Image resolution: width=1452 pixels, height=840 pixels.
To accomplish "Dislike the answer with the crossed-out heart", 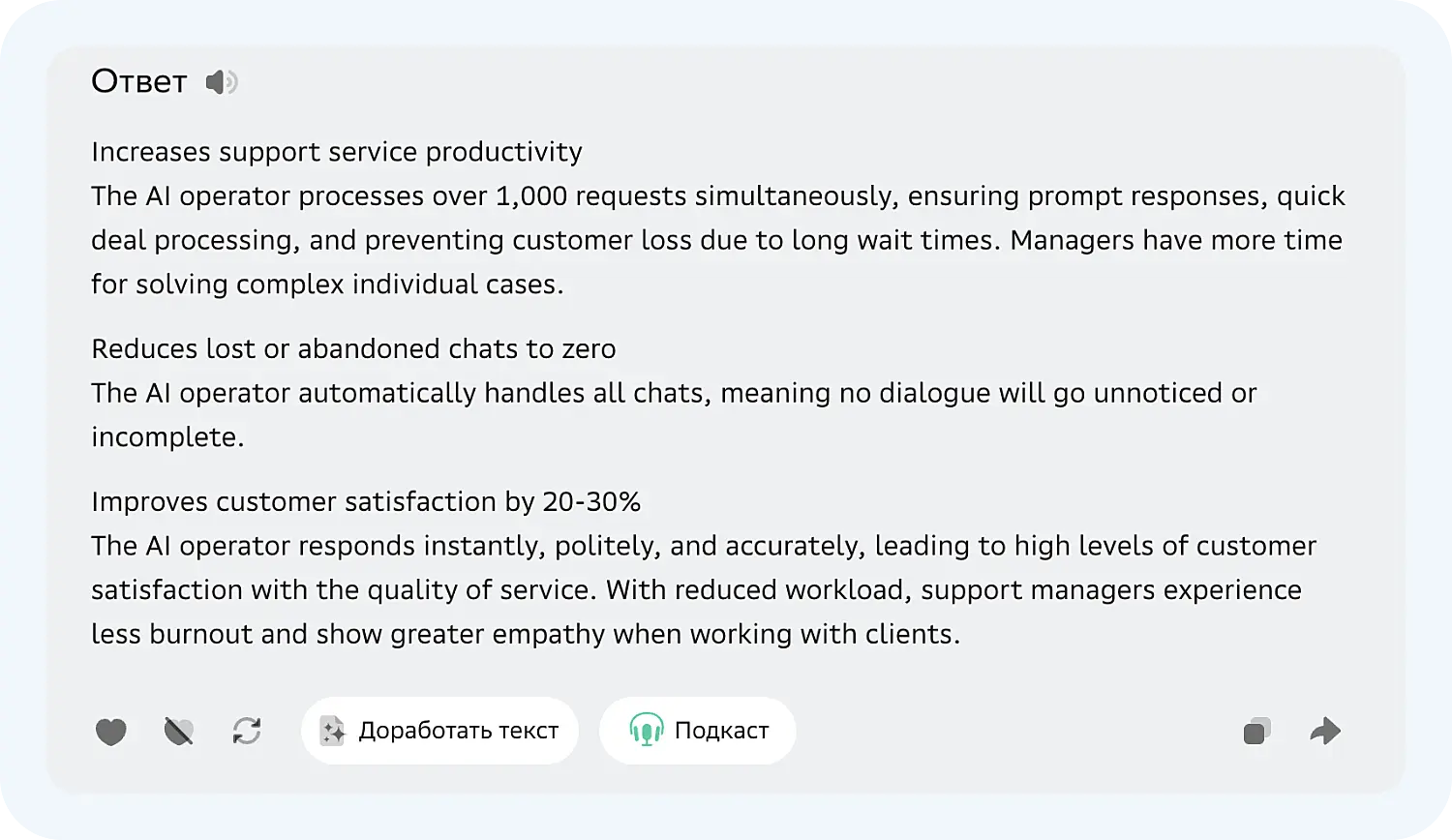I will [x=179, y=732].
